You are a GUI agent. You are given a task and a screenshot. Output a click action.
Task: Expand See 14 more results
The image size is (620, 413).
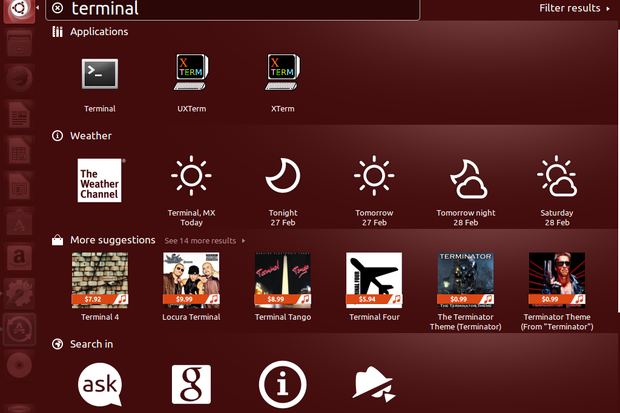pyautogui.click(x=204, y=241)
